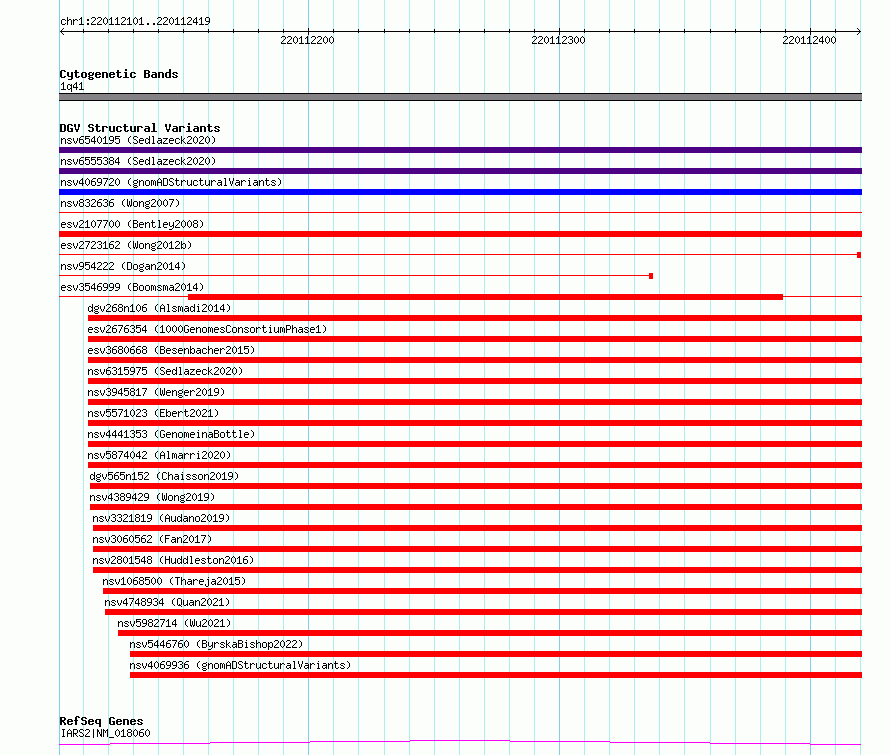Click the Cytogenetic Bands track heading
890x755 pixels.
119,74
